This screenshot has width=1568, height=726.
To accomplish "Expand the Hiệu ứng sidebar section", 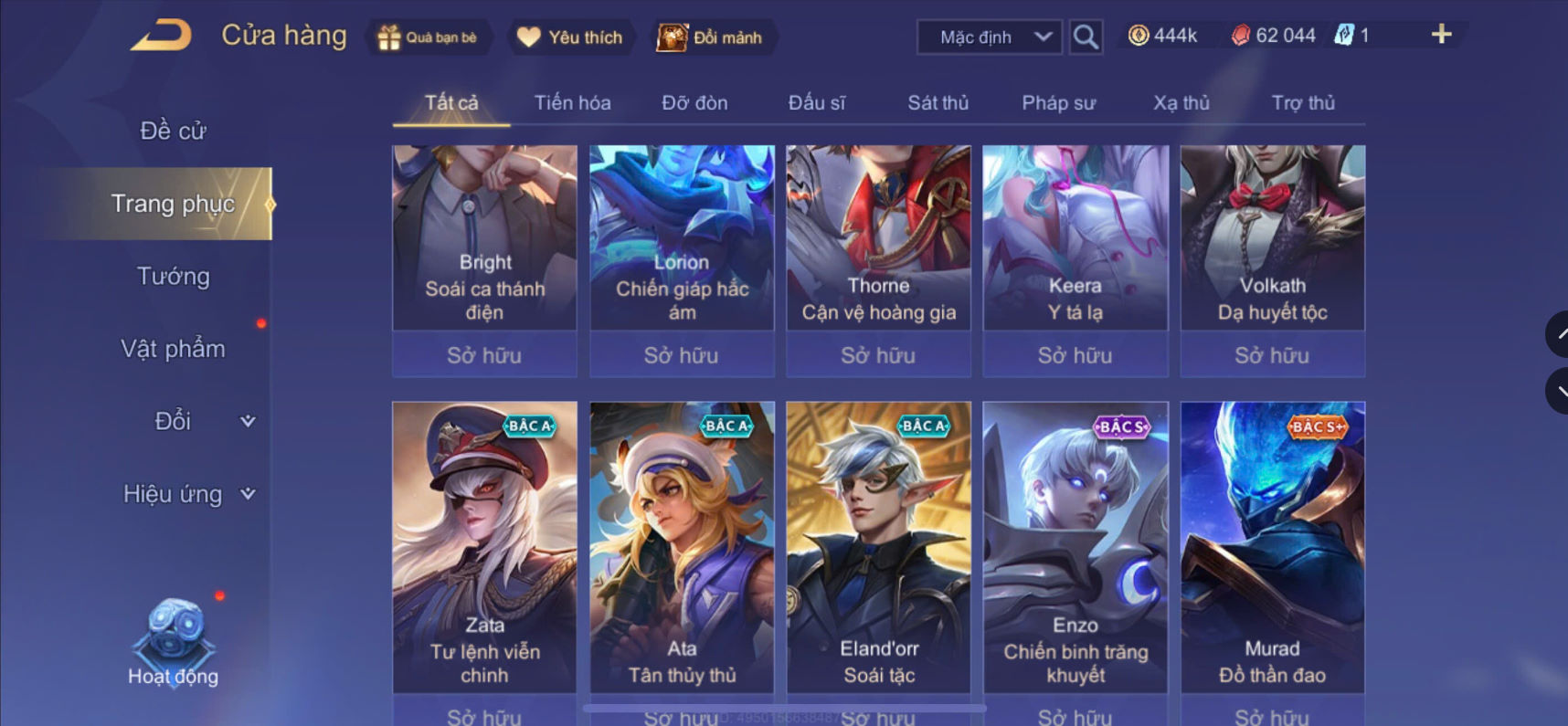I will 189,494.
